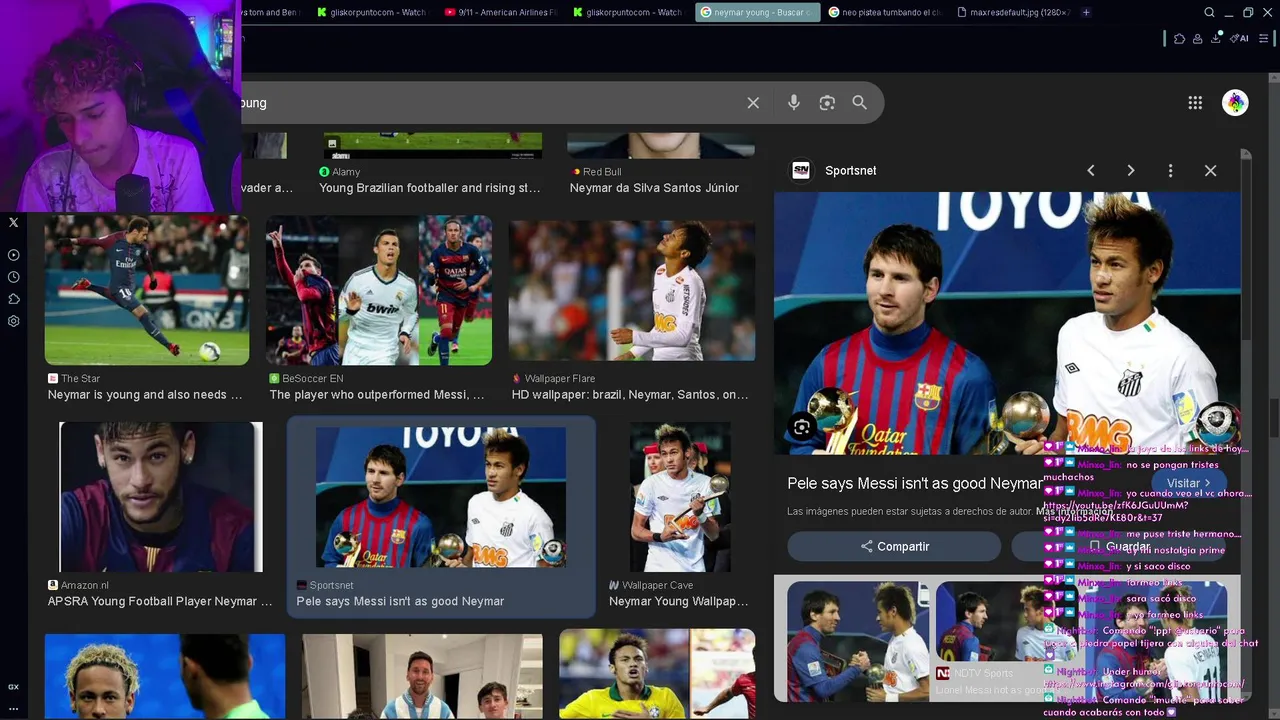
Task: Switch to neo pistea tumbando tab
Action: 884,12
